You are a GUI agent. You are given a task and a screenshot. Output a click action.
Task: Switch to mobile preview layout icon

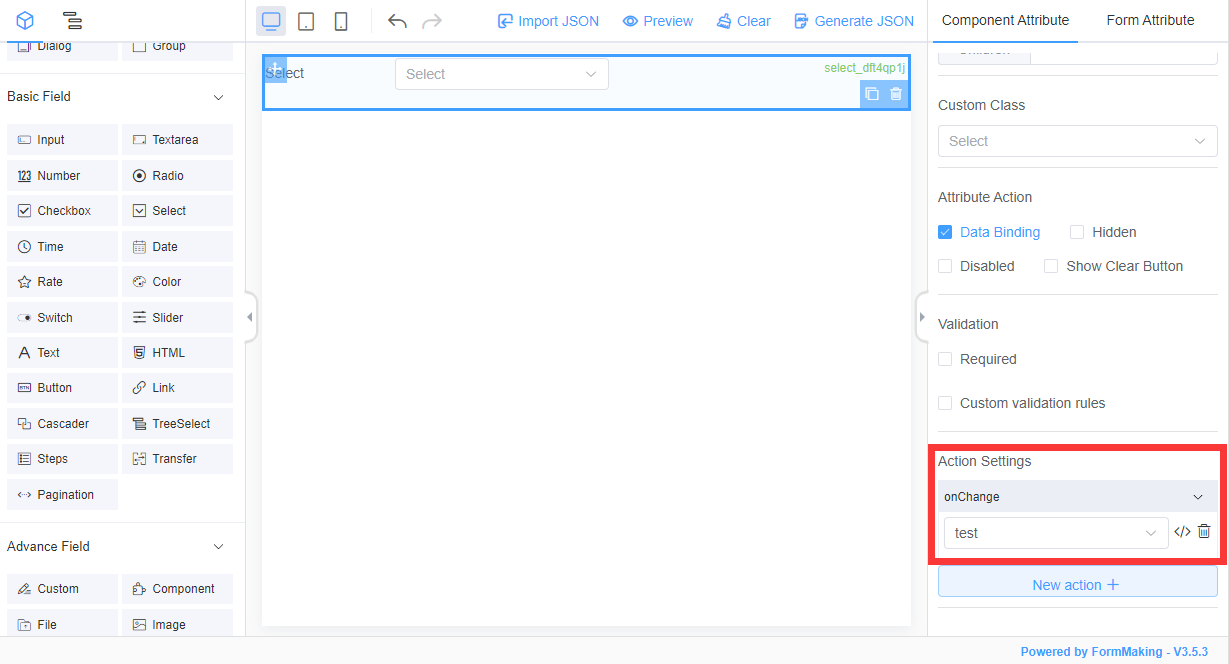click(340, 20)
